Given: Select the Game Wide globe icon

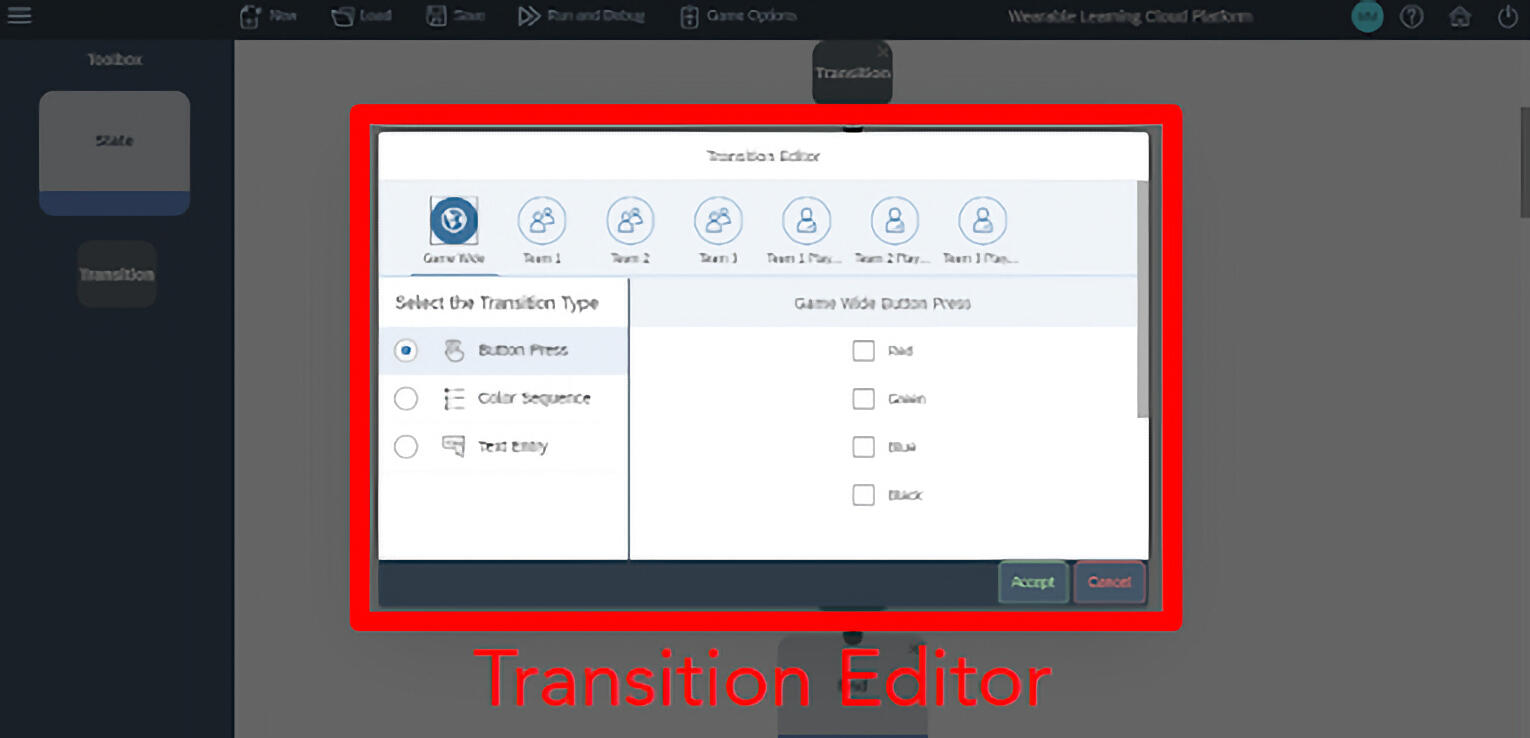Looking at the screenshot, I should 454,222.
